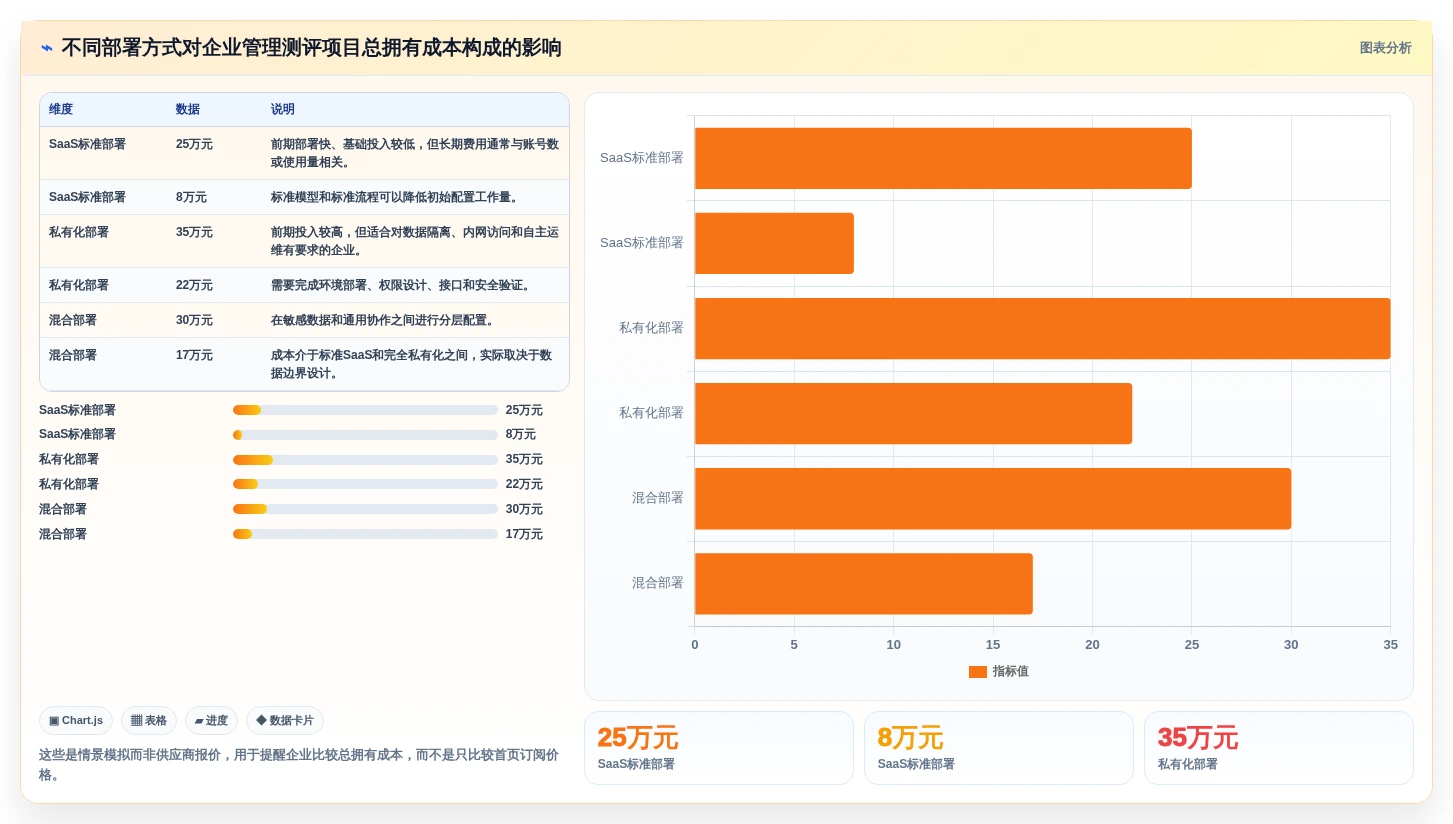Screen dimensions: 1453x824
Task: Toggle the 指标值 legend label
Action: pos(1010,672)
